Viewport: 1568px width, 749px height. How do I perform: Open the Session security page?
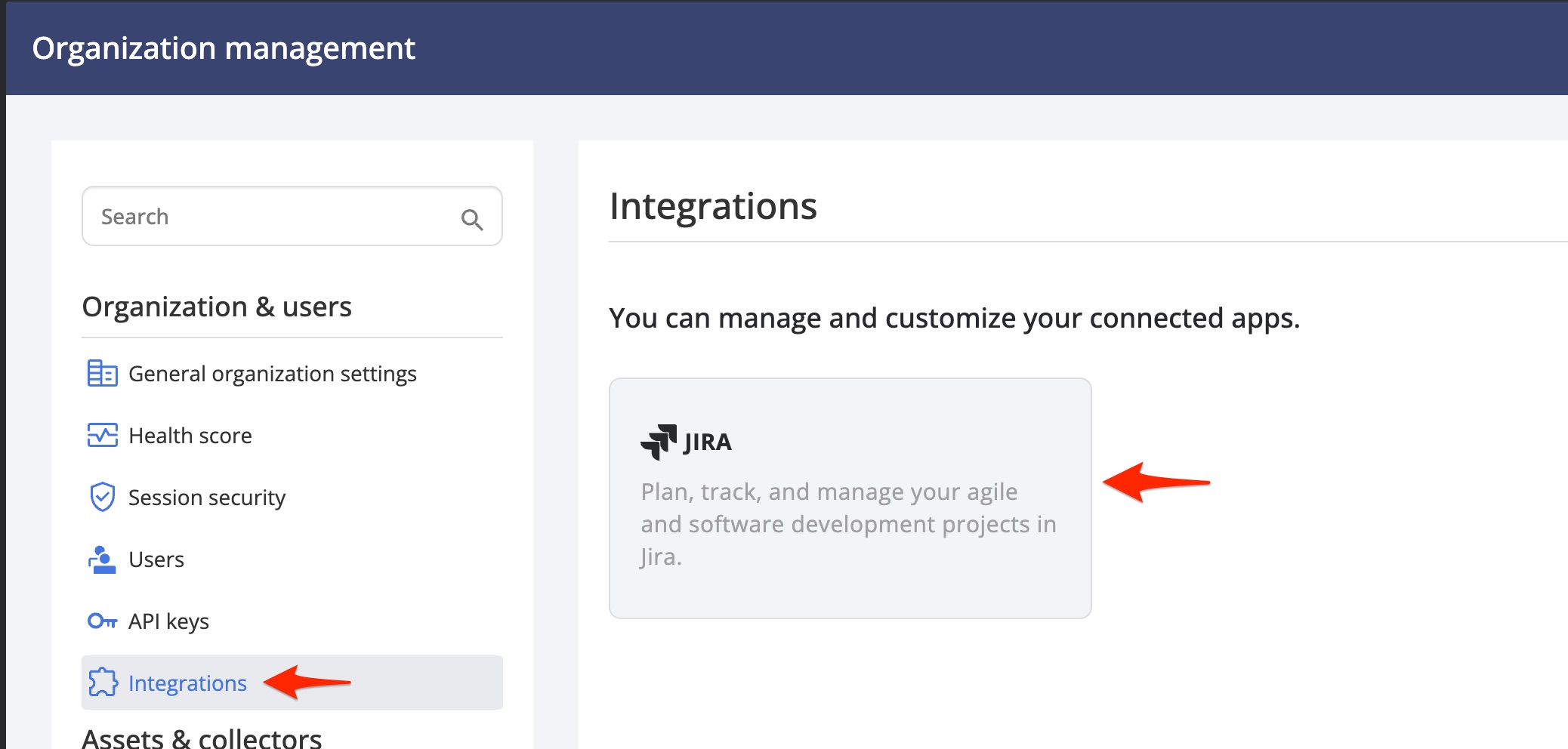207,497
